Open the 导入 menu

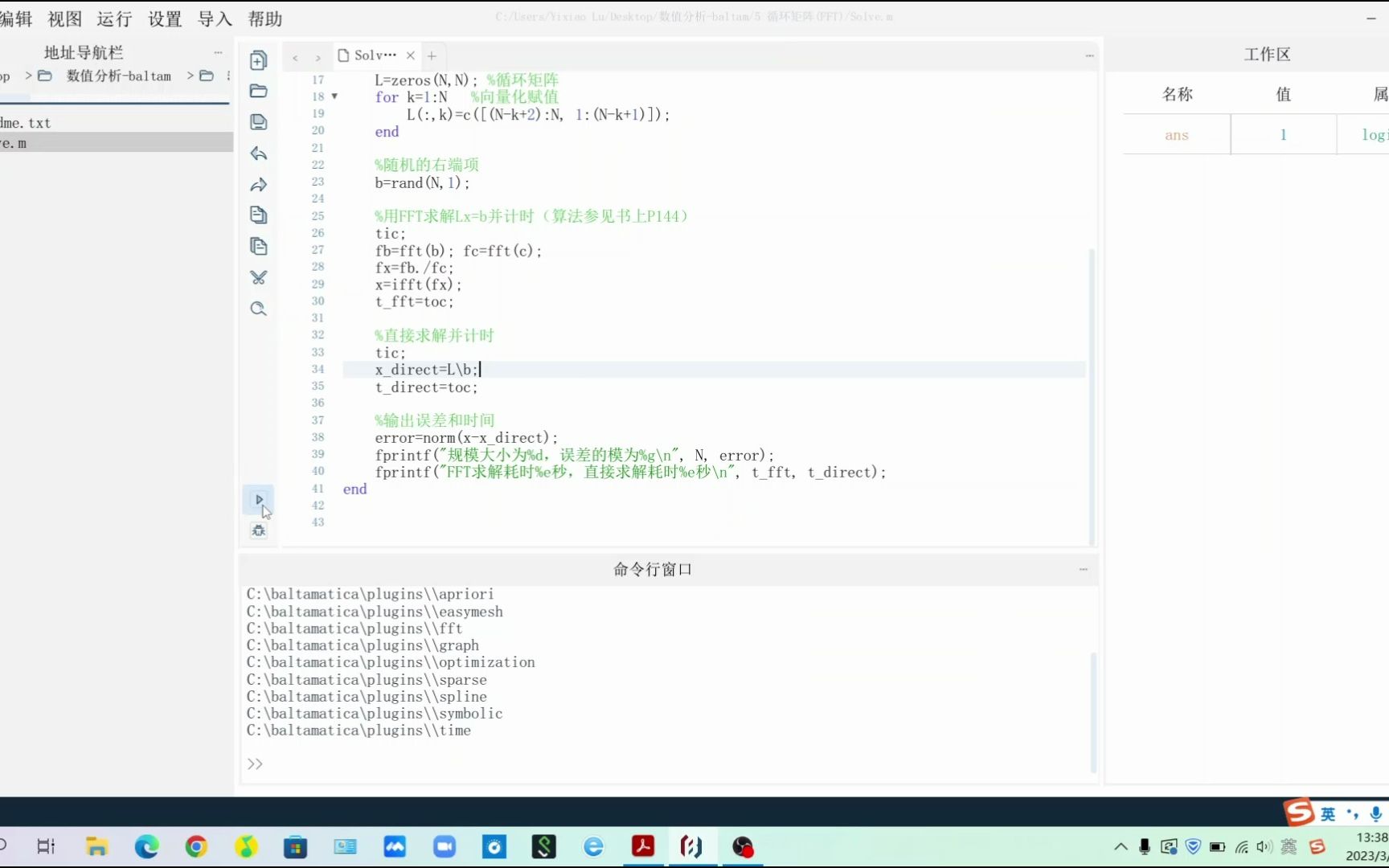coord(215,19)
